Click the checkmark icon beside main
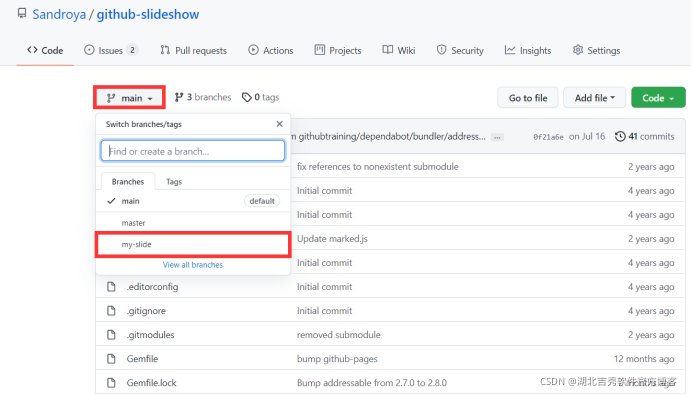This screenshot has height=395, width=692. [111, 201]
